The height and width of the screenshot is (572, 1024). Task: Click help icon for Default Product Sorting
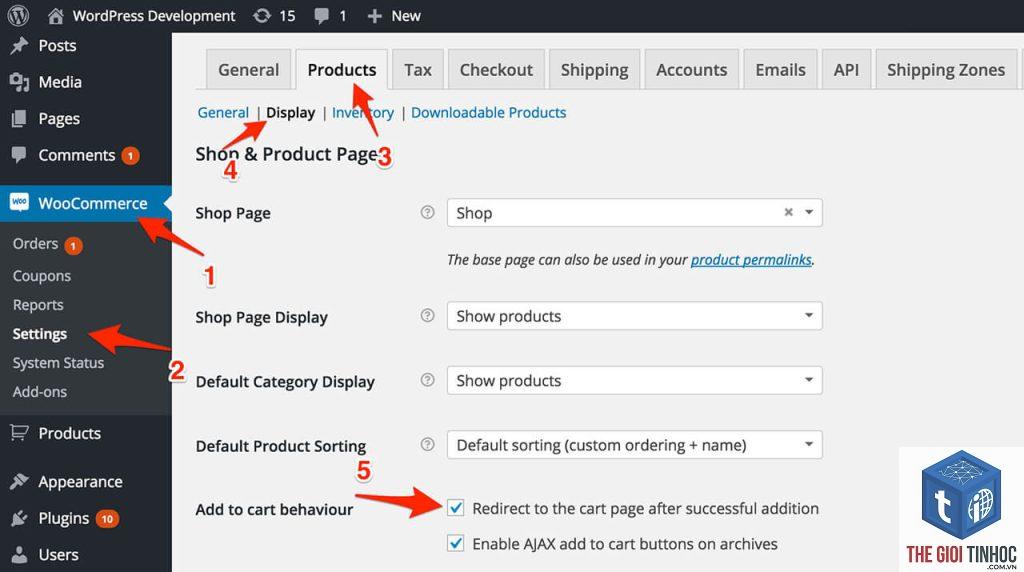pyautogui.click(x=427, y=445)
